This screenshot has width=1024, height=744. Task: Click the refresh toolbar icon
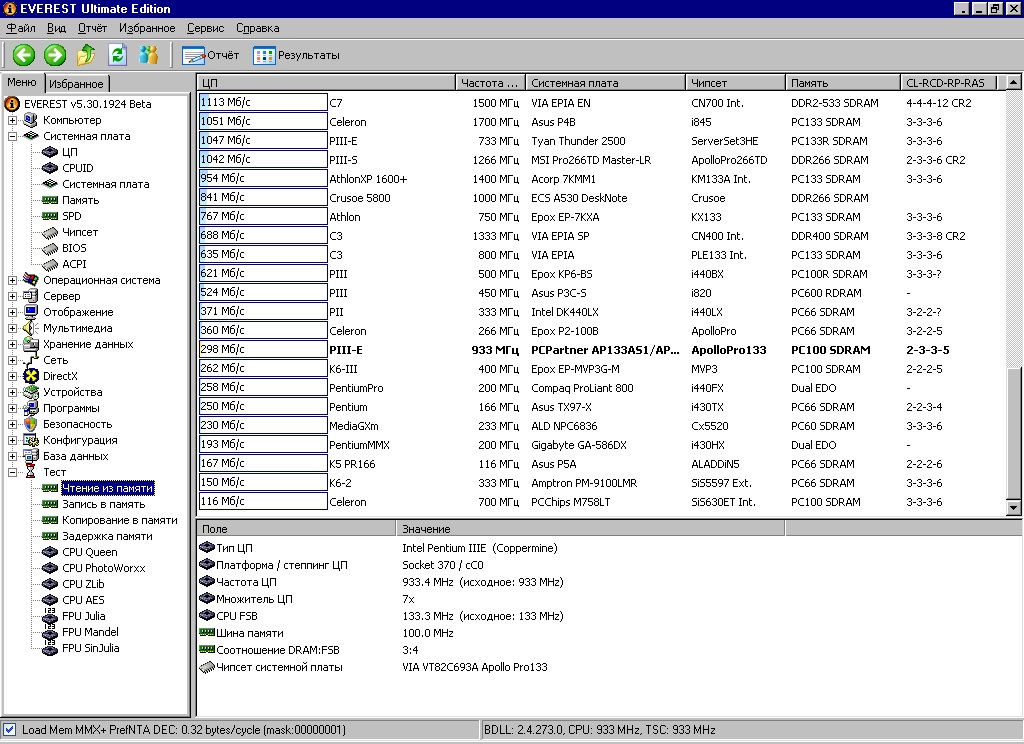pos(118,55)
